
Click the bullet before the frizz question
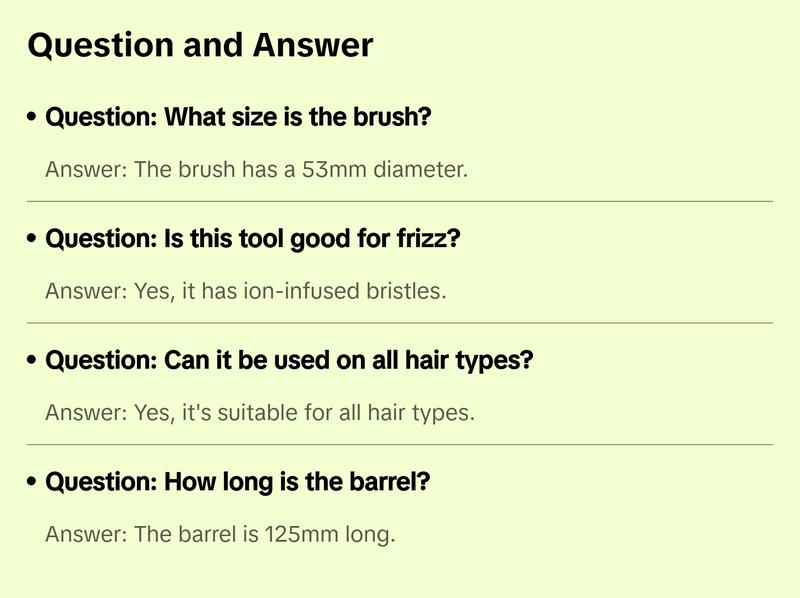[33, 240]
